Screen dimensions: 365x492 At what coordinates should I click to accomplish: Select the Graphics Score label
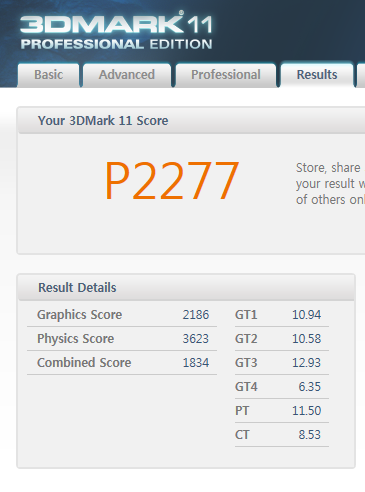click(79, 315)
